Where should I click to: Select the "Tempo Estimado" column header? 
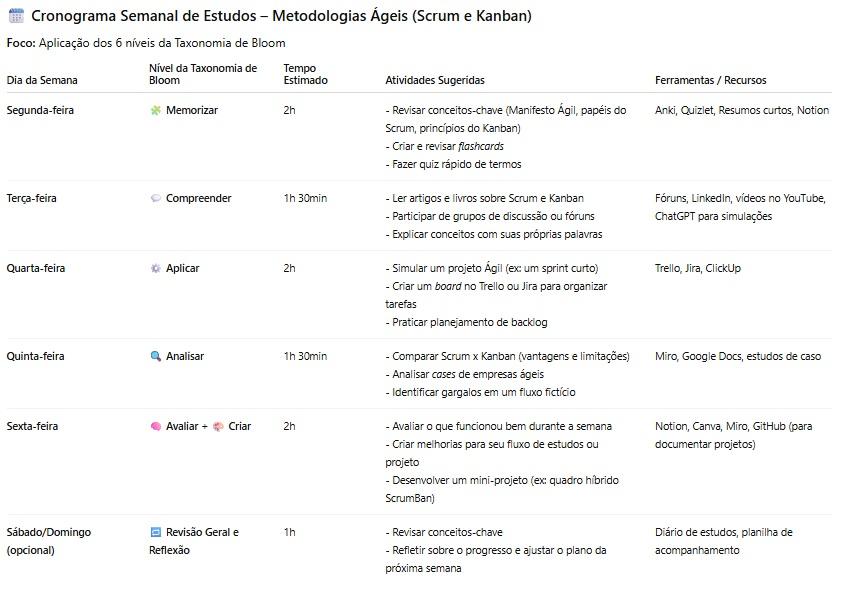tap(305, 74)
